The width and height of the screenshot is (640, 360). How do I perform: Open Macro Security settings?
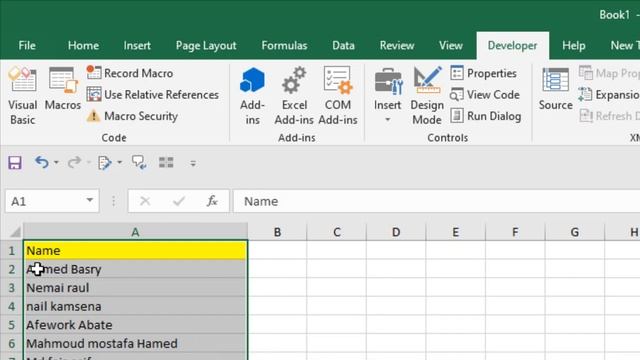coord(132,116)
